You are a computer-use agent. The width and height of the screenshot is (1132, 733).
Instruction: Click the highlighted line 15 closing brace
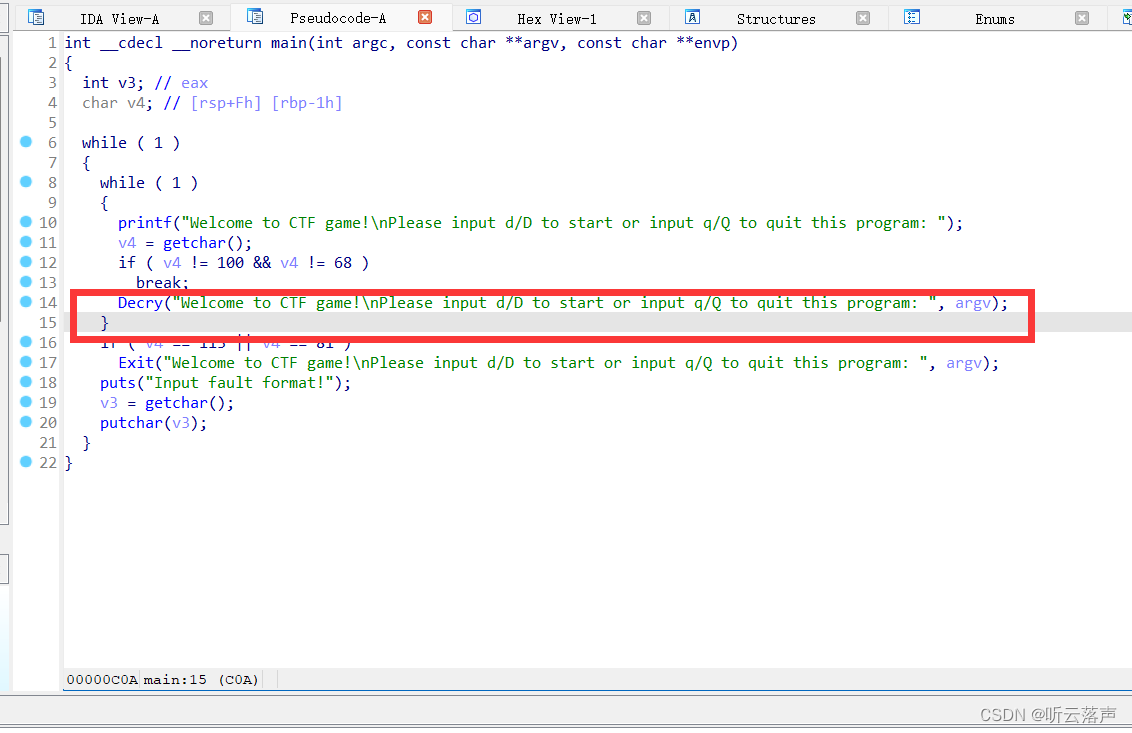click(x=103, y=322)
